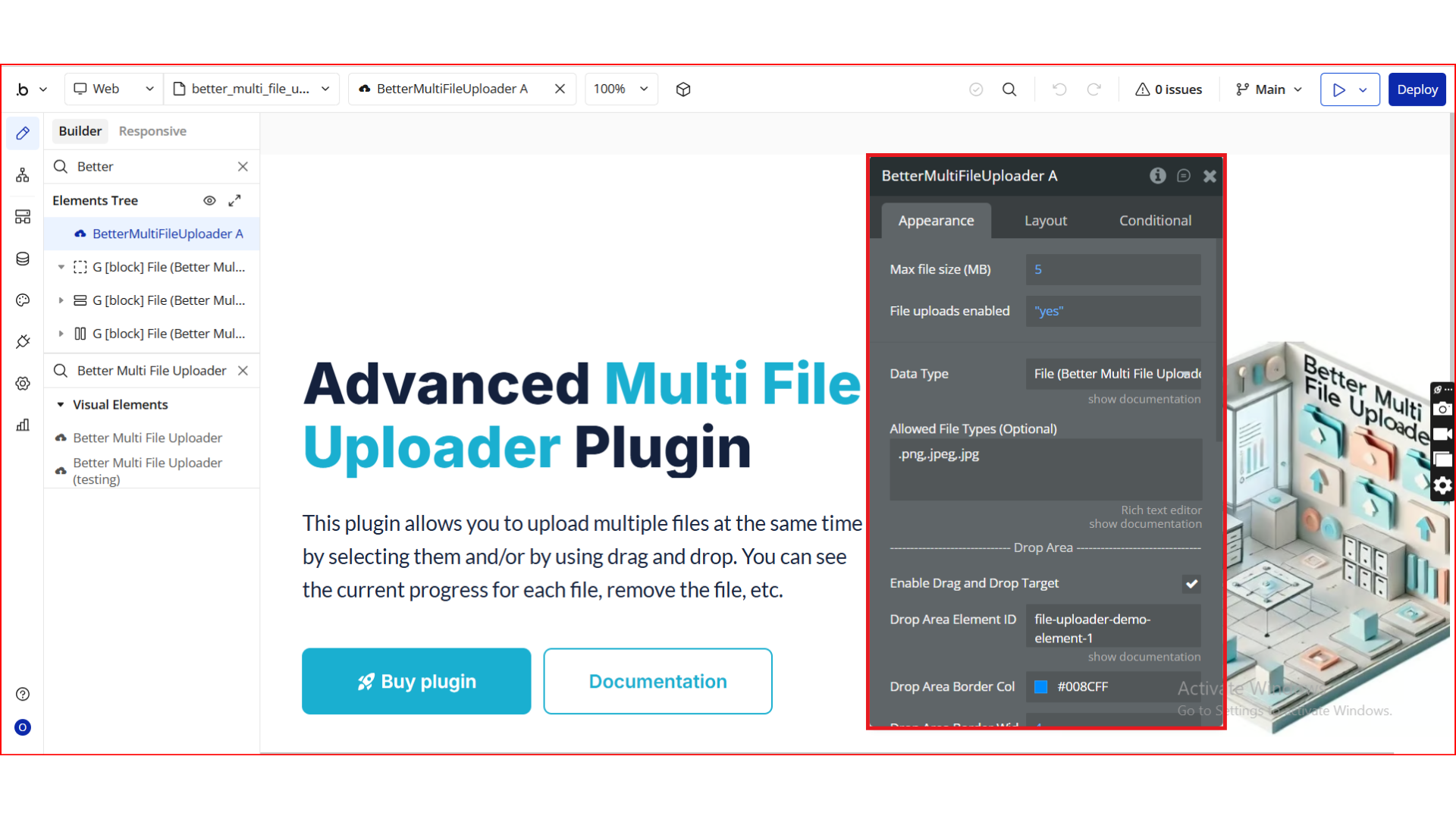Open the Workflow tab icon in sidebar

(x=23, y=175)
